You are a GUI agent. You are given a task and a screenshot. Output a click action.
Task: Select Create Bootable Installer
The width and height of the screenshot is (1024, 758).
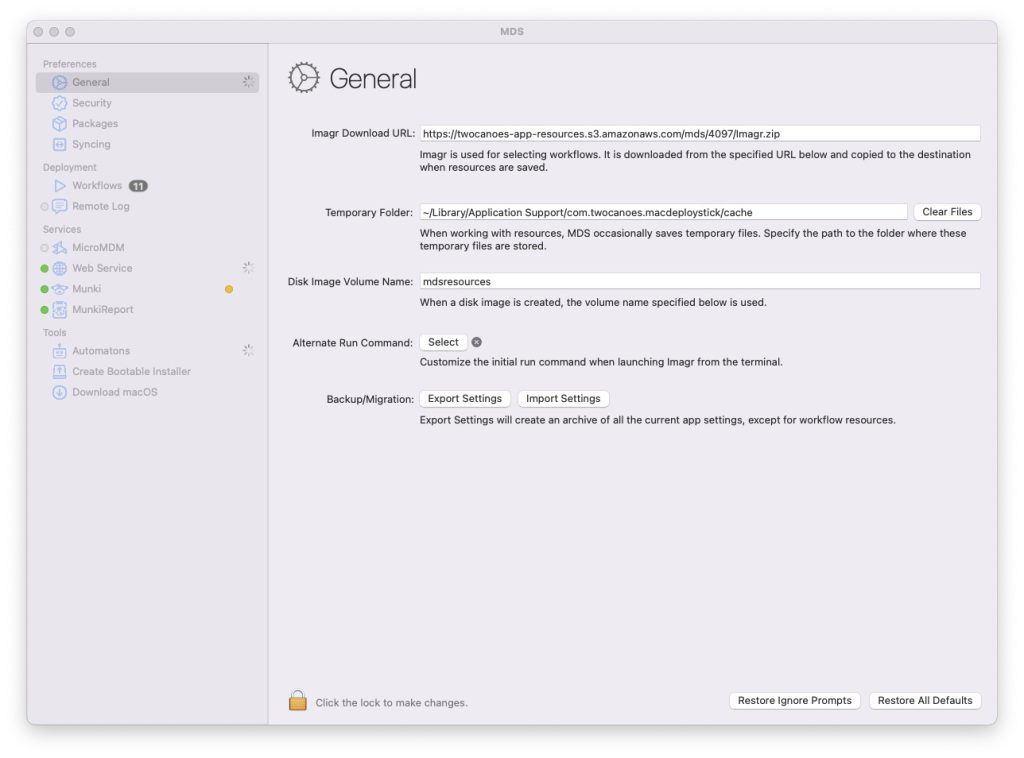148,371
